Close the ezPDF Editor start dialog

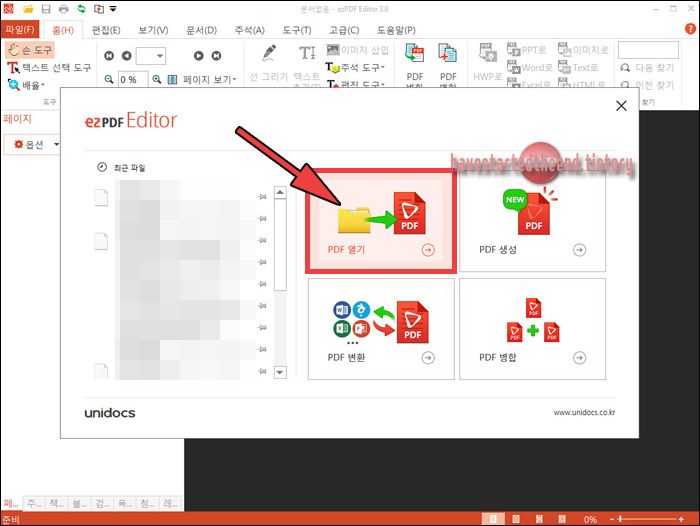[621, 106]
